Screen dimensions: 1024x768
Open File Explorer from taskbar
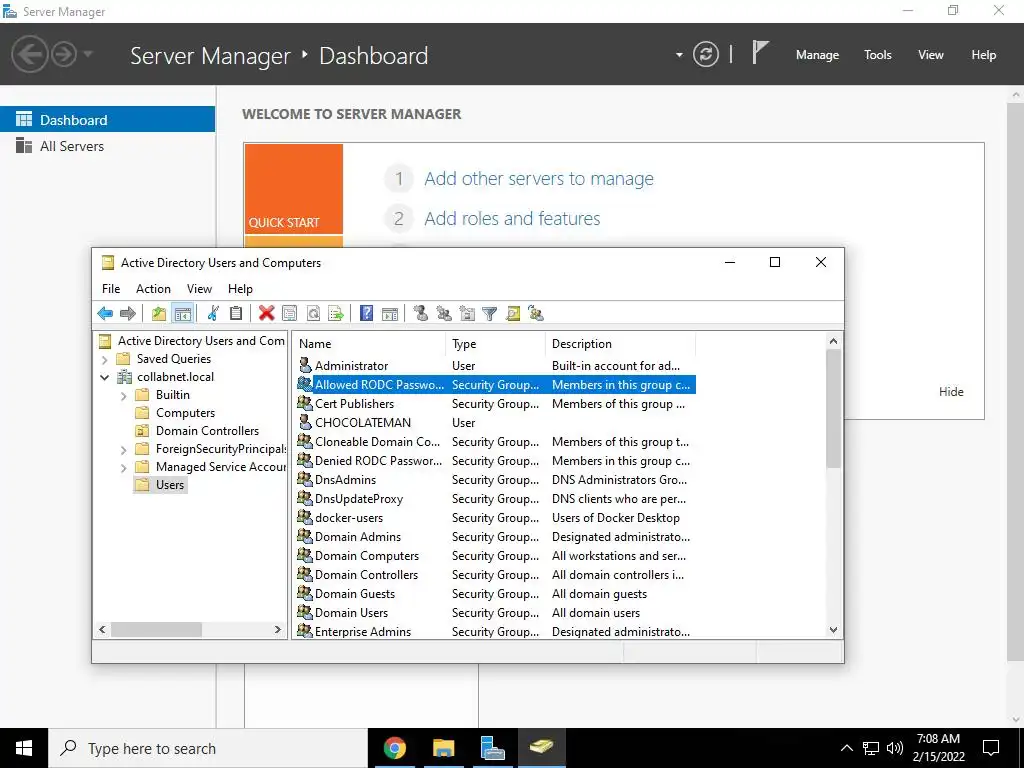(443, 748)
